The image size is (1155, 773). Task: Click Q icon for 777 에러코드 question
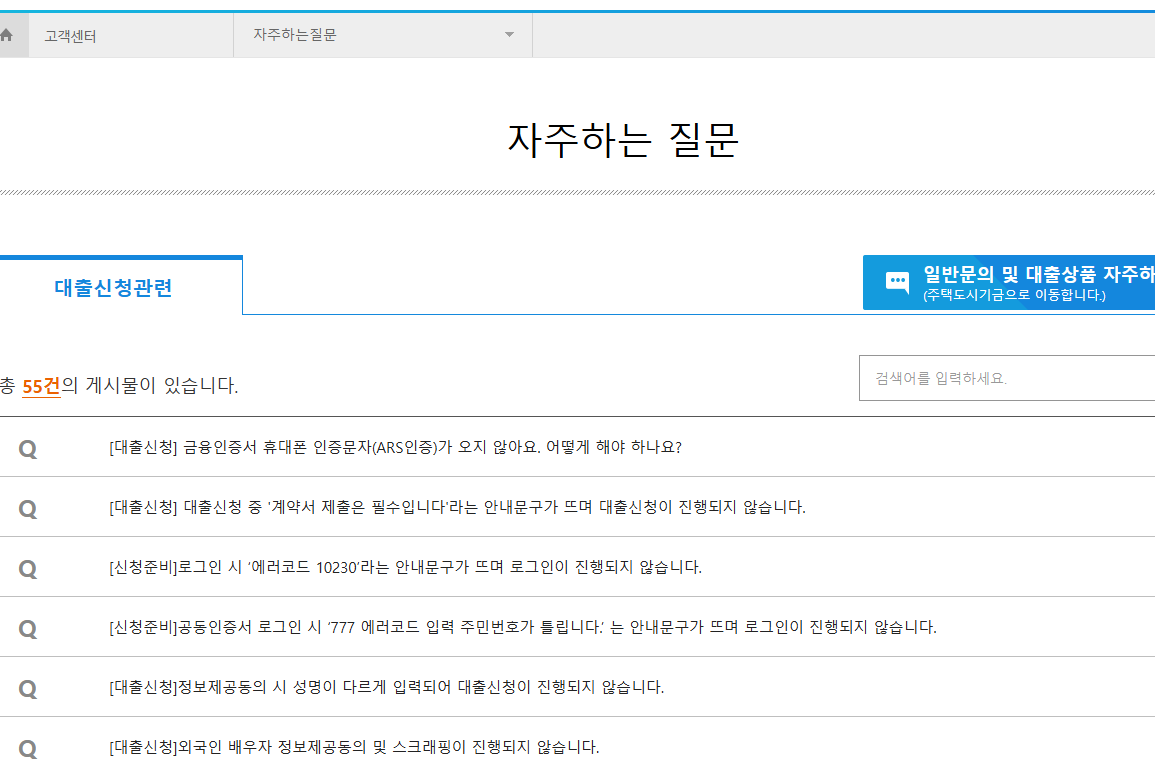28,629
